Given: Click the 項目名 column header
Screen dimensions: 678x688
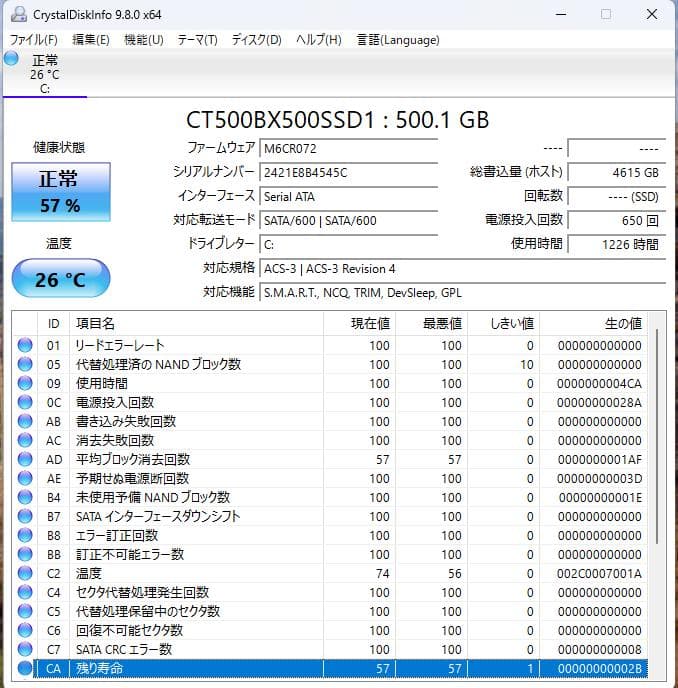Looking at the screenshot, I should [196, 324].
